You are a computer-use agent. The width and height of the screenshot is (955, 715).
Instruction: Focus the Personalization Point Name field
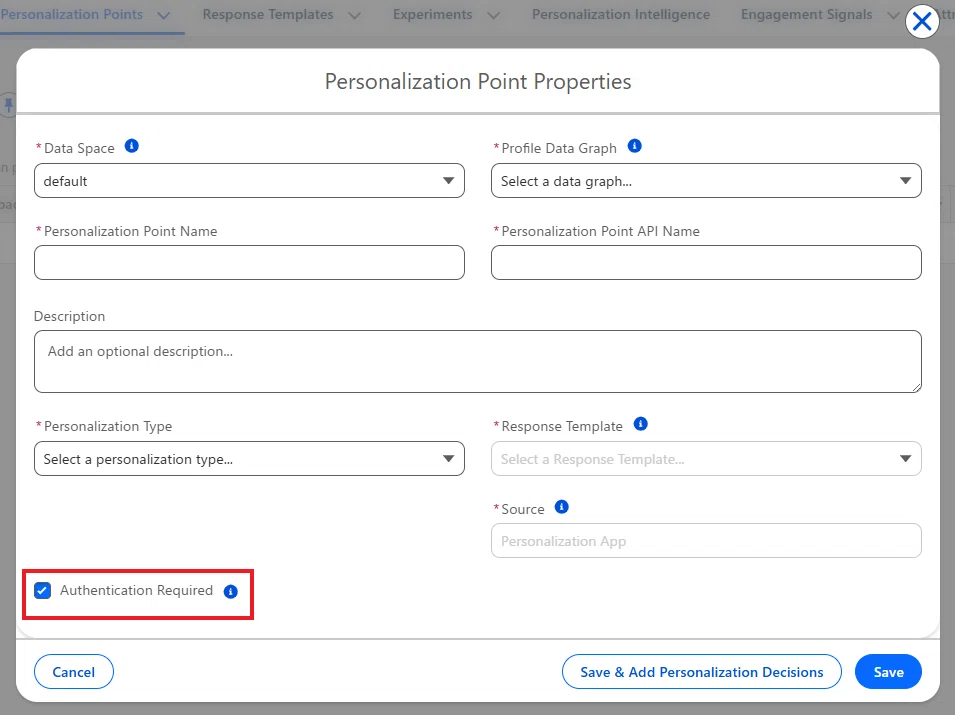point(249,262)
